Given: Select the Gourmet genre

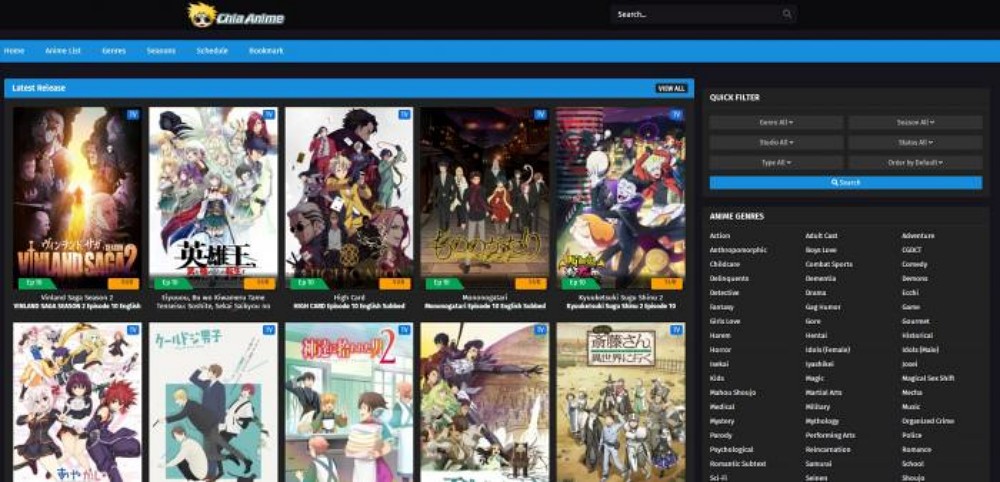Looking at the screenshot, I should (915, 321).
